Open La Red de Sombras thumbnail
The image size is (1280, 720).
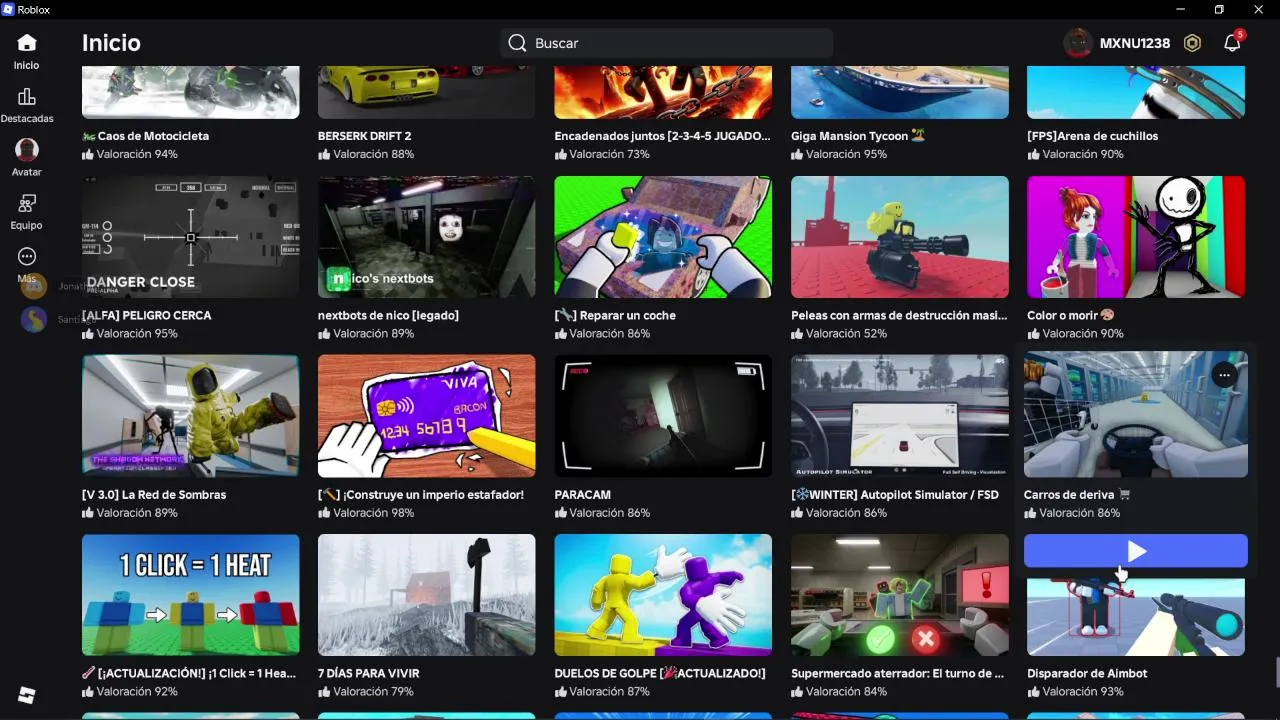click(190, 416)
